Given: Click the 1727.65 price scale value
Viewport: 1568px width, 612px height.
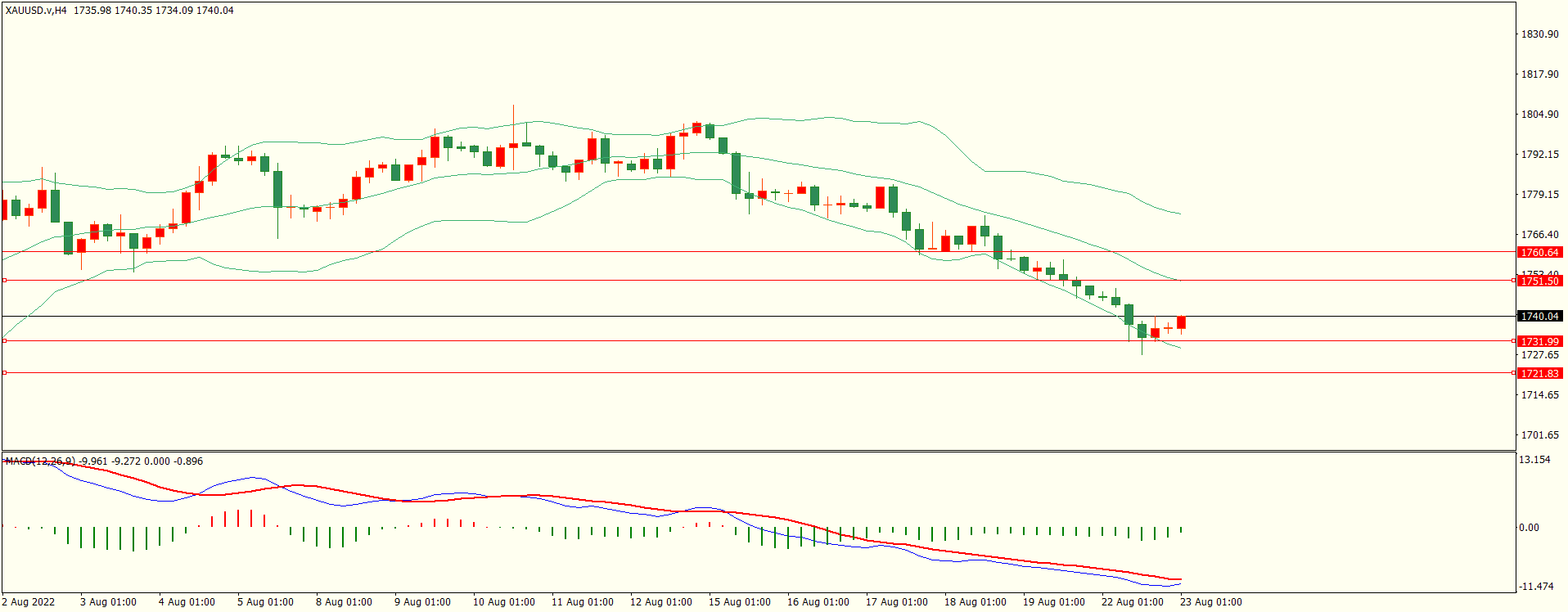Looking at the screenshot, I should 1539,355.
